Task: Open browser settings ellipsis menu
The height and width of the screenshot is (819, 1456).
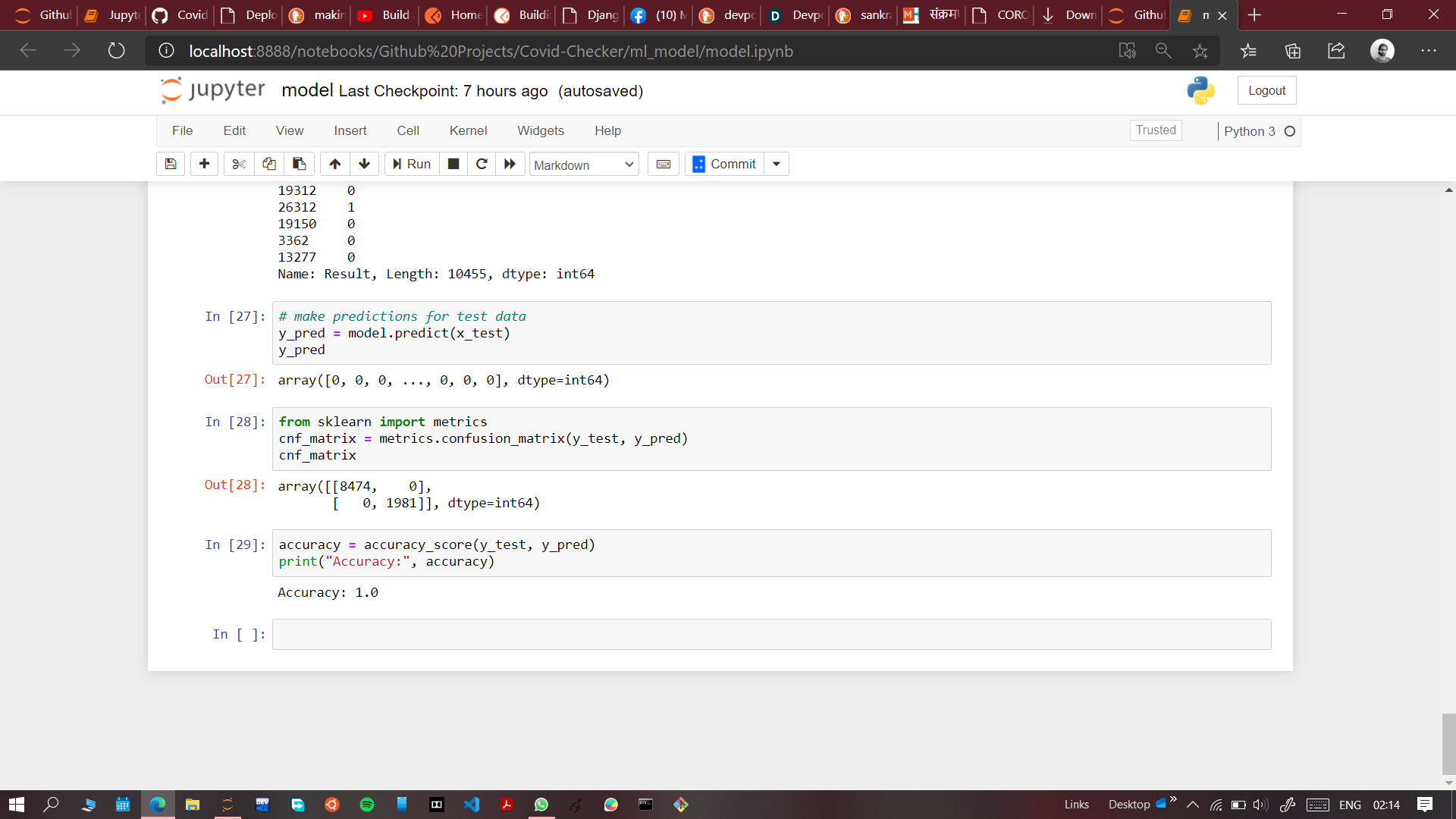Action: pyautogui.click(x=1429, y=51)
